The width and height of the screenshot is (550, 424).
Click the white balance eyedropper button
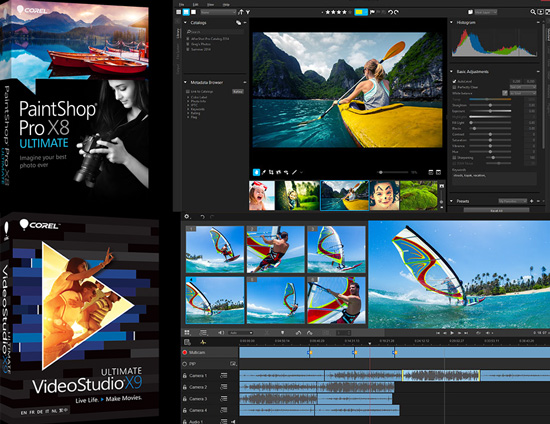(505, 93)
